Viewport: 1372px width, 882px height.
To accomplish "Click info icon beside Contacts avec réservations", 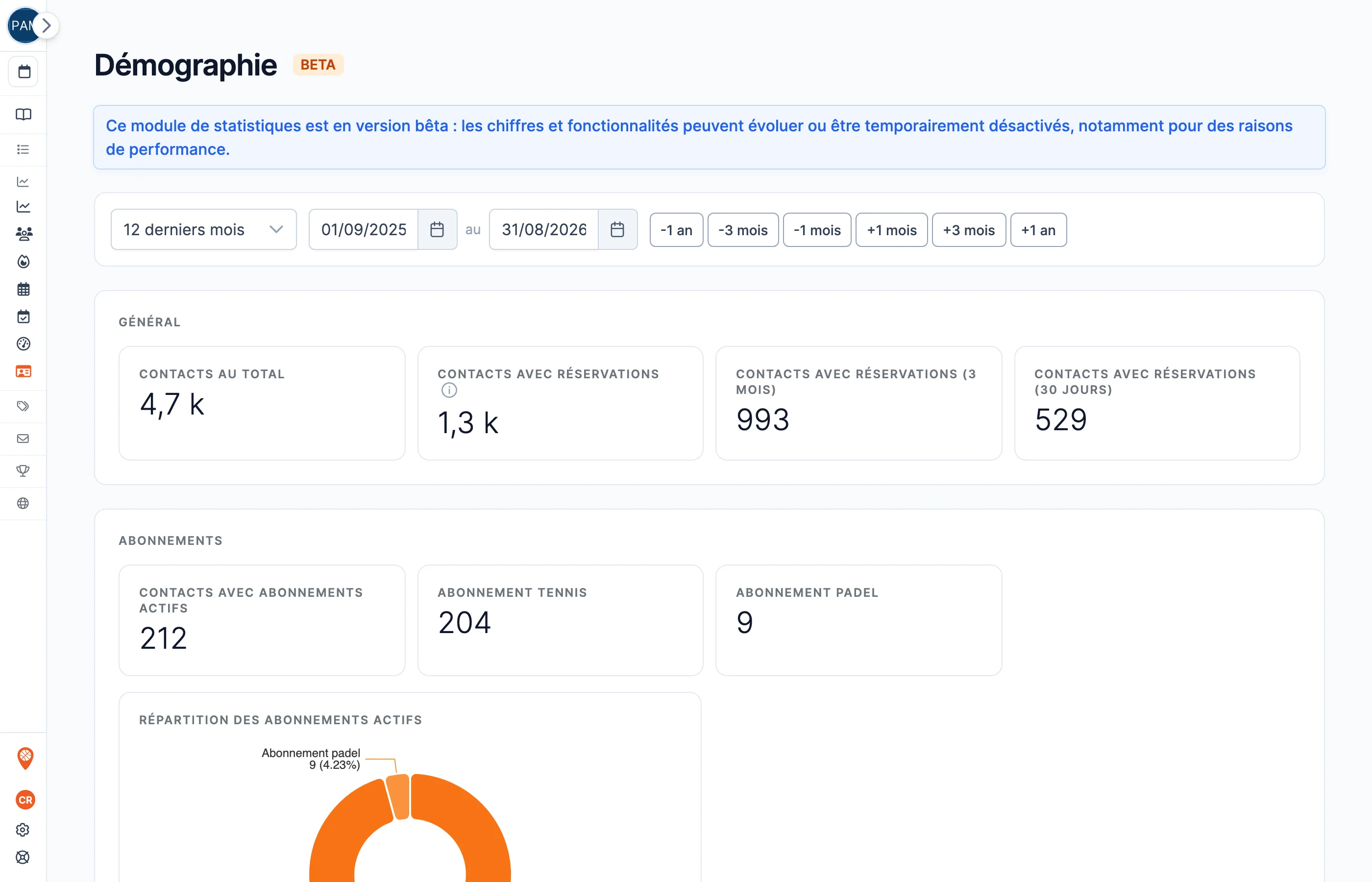I will point(449,391).
